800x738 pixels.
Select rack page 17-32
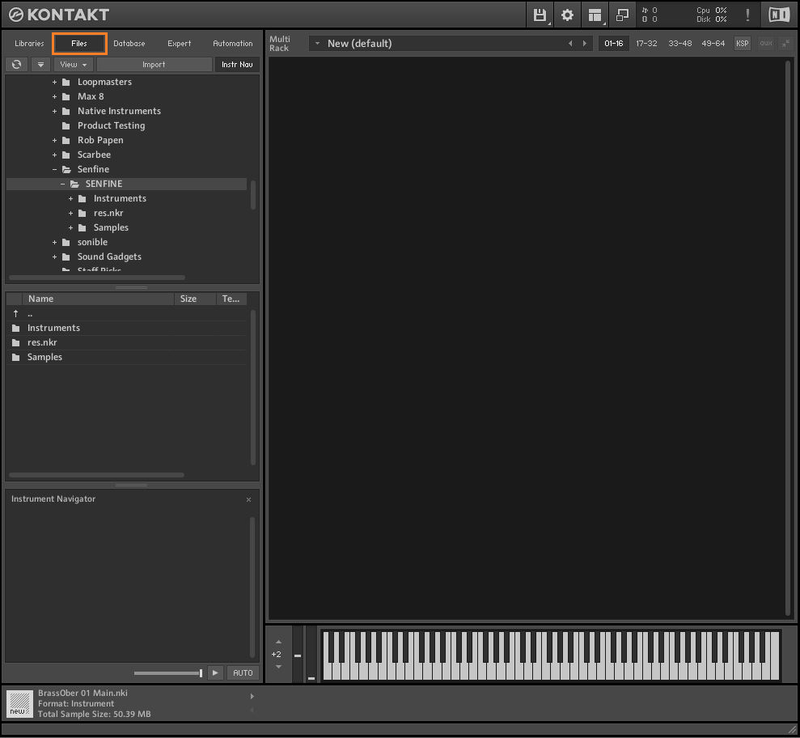point(646,43)
